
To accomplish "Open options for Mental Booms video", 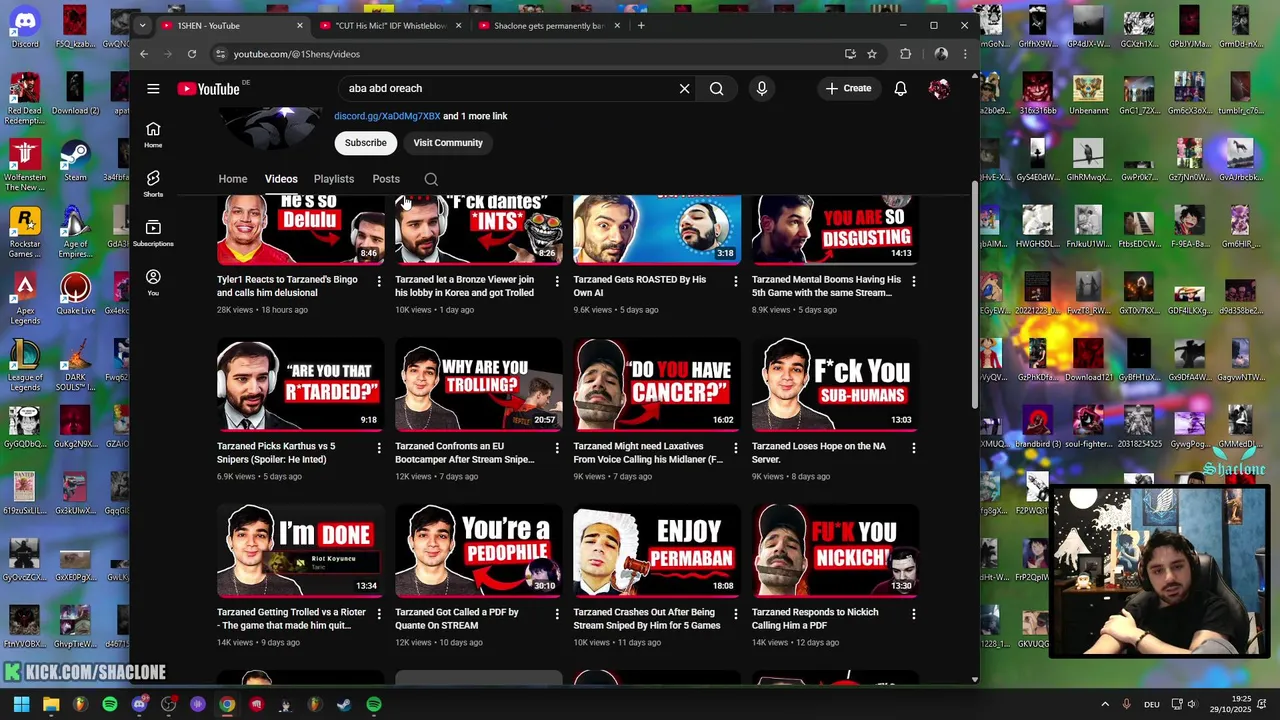I will [x=913, y=282].
